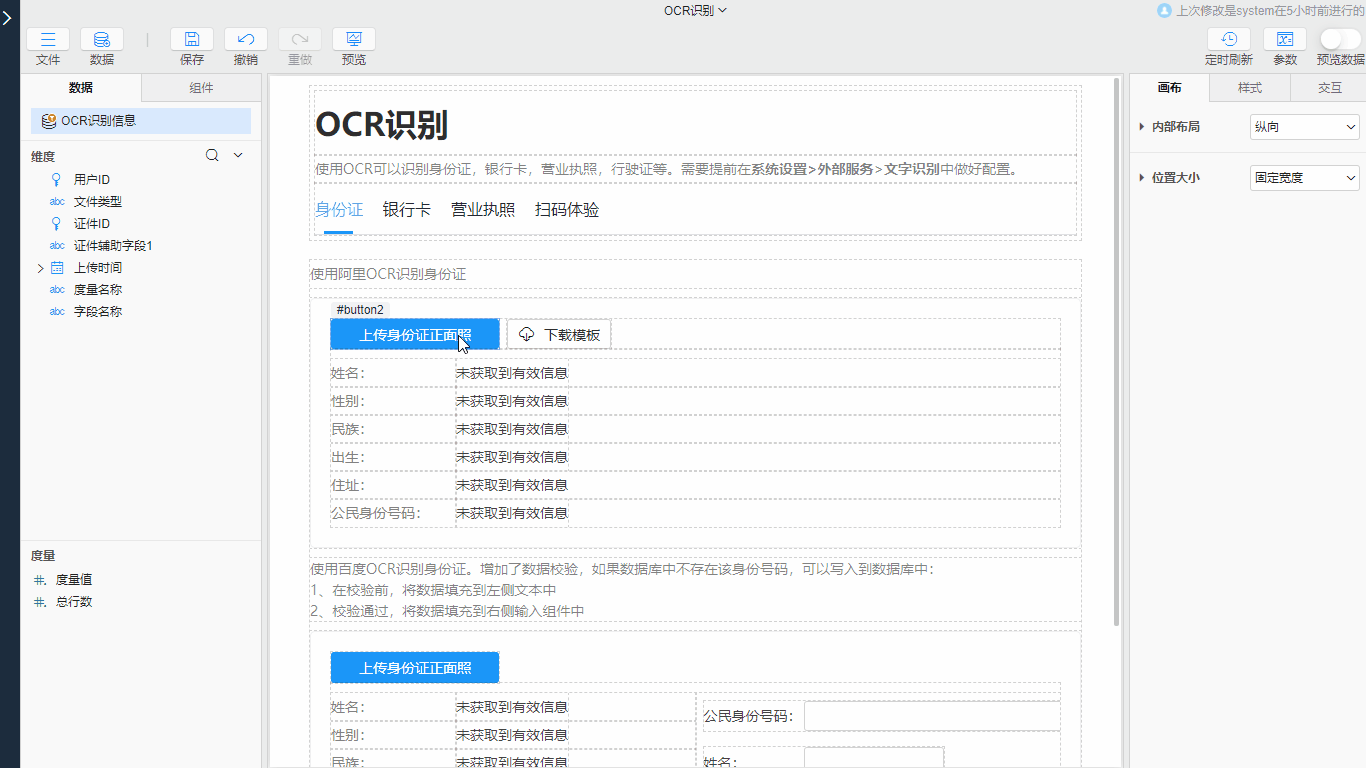Save the report with 保存 icon

pyautogui.click(x=192, y=40)
